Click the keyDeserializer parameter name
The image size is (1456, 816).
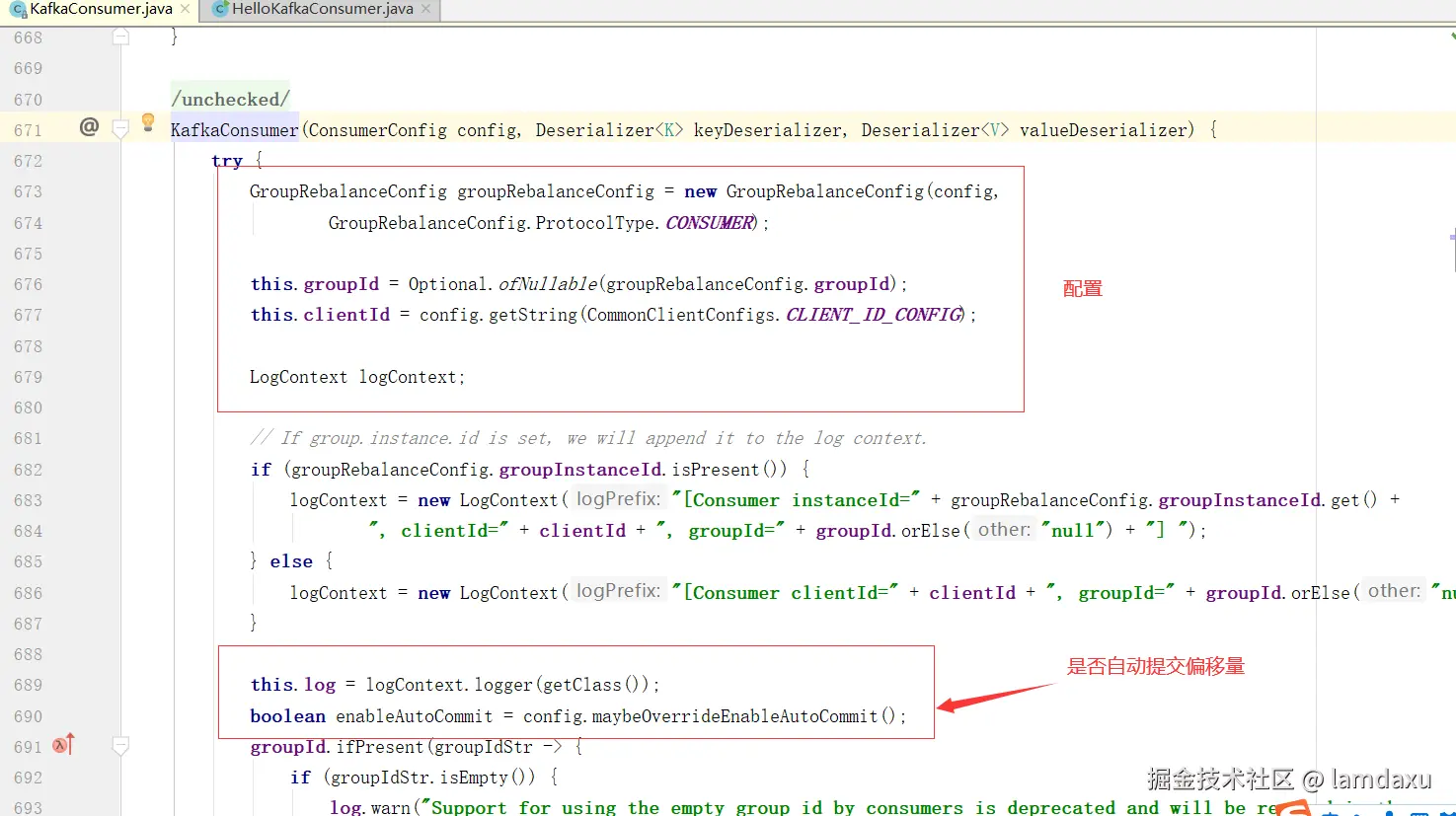click(768, 130)
